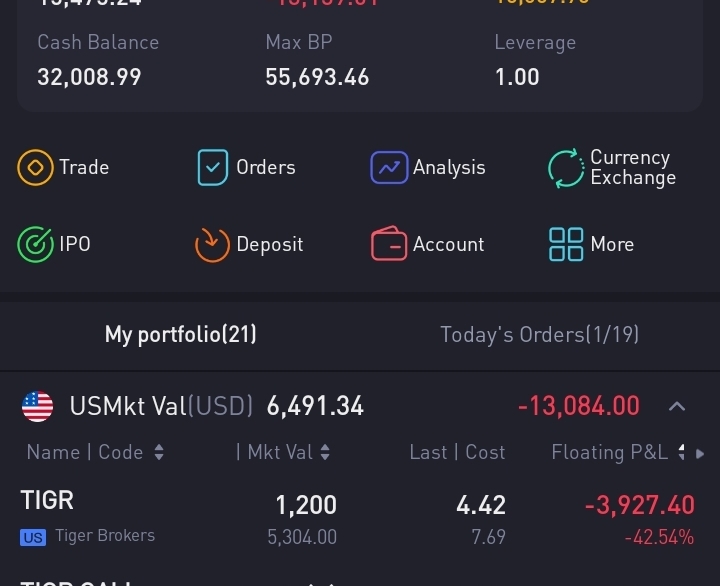Collapse the US market holdings chevron

click(x=677, y=406)
